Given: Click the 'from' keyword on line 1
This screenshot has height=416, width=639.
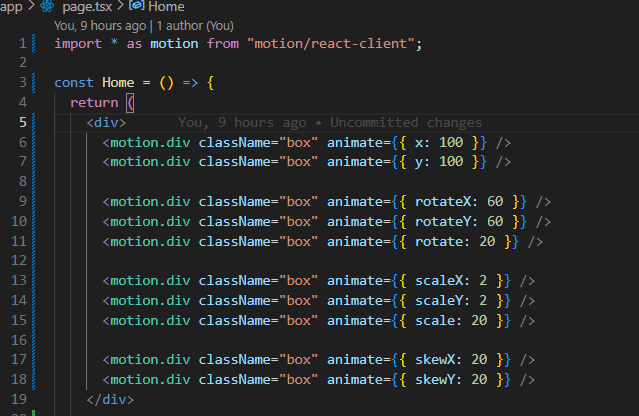Looking at the screenshot, I should tap(223, 43).
